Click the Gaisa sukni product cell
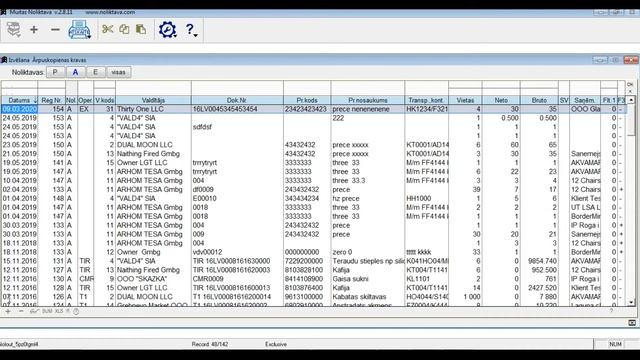The width and height of the screenshot is (640, 360). [368, 279]
